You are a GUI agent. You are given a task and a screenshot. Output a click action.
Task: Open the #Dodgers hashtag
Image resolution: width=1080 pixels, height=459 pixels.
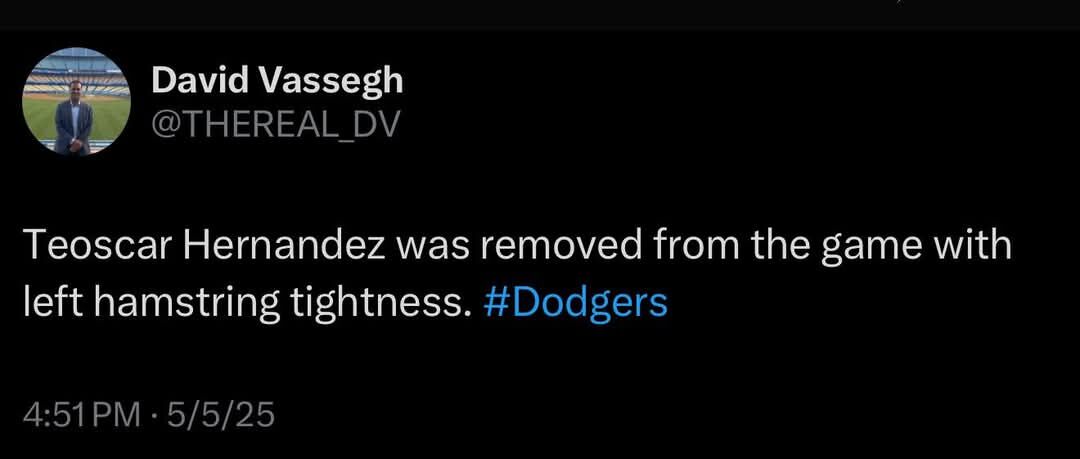click(x=576, y=302)
